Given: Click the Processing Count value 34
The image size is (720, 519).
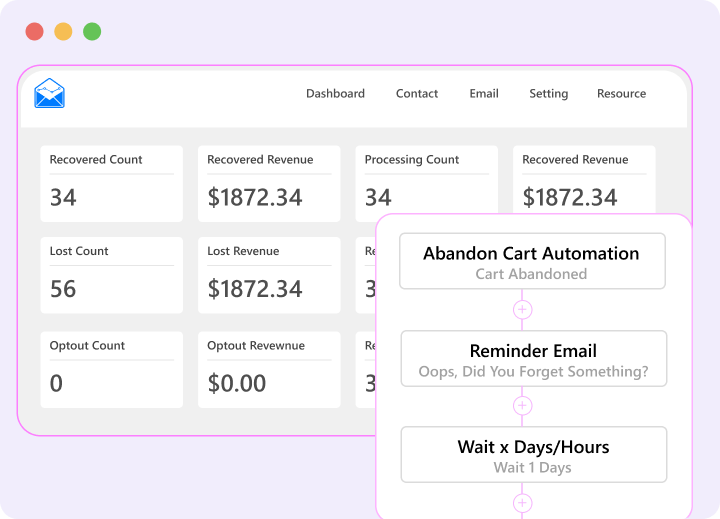Looking at the screenshot, I should (378, 197).
